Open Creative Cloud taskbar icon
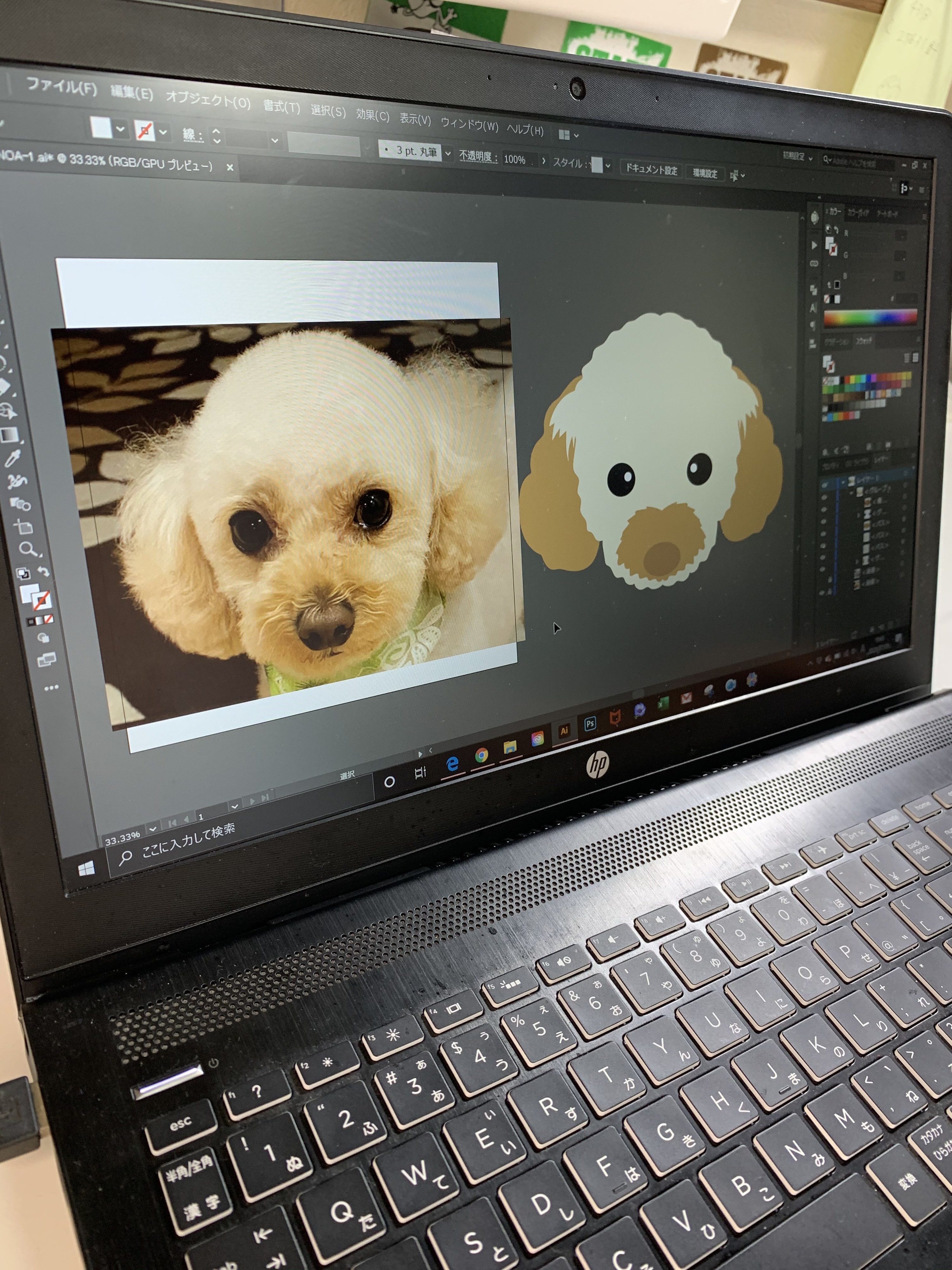The width and height of the screenshot is (952, 1270). tap(537, 739)
